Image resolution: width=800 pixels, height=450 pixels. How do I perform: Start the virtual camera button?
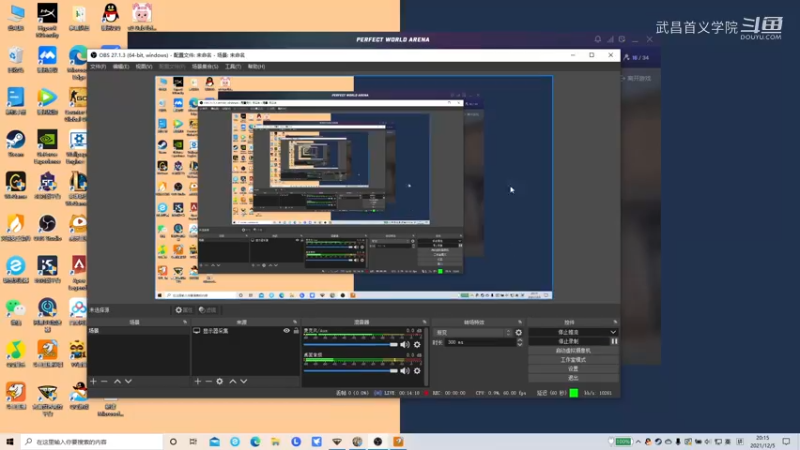(x=573, y=351)
